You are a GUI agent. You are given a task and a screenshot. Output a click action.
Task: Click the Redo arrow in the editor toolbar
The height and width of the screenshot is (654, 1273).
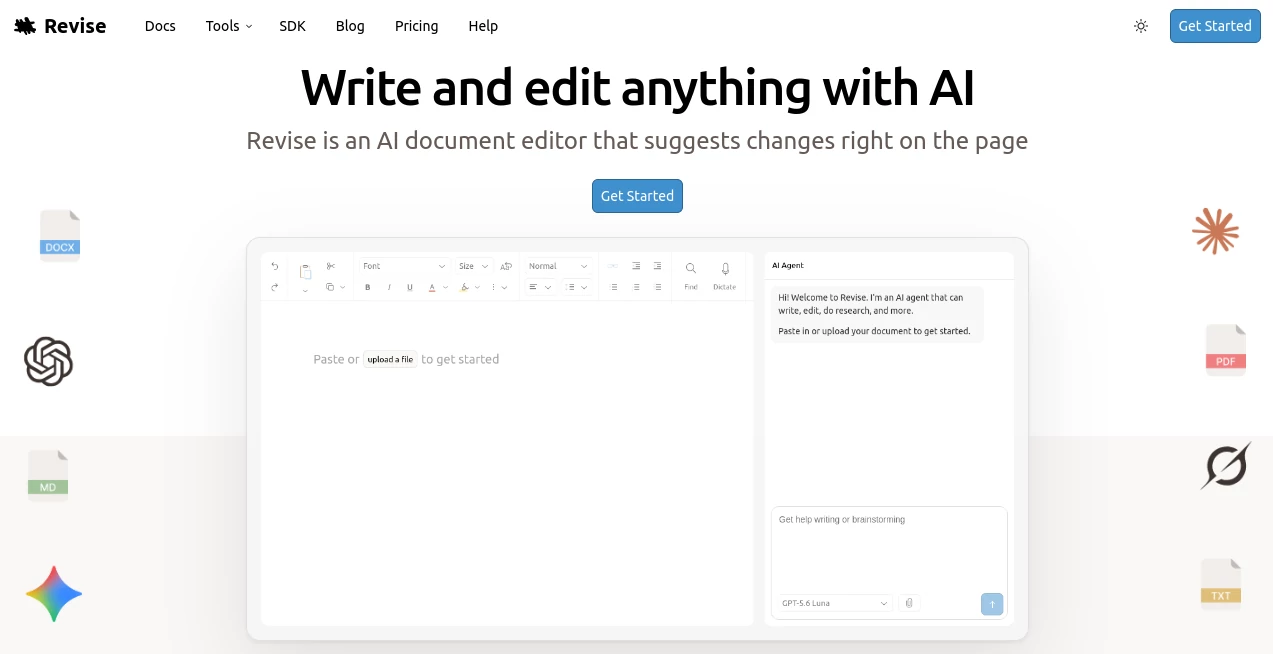coord(275,287)
